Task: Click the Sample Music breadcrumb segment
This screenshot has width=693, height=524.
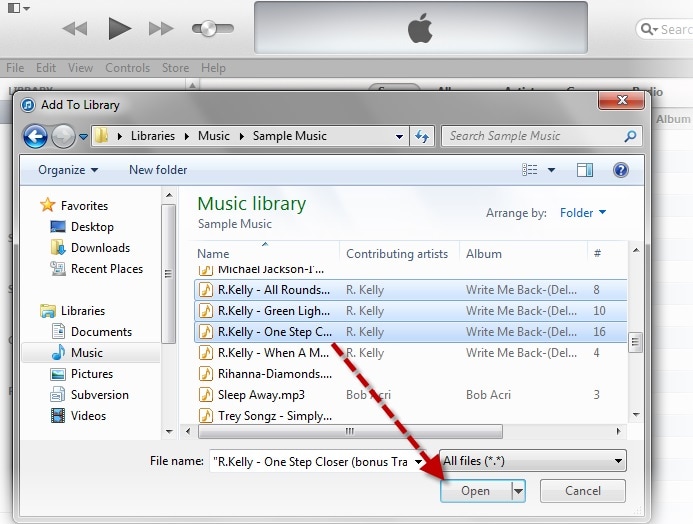Action: (289, 136)
